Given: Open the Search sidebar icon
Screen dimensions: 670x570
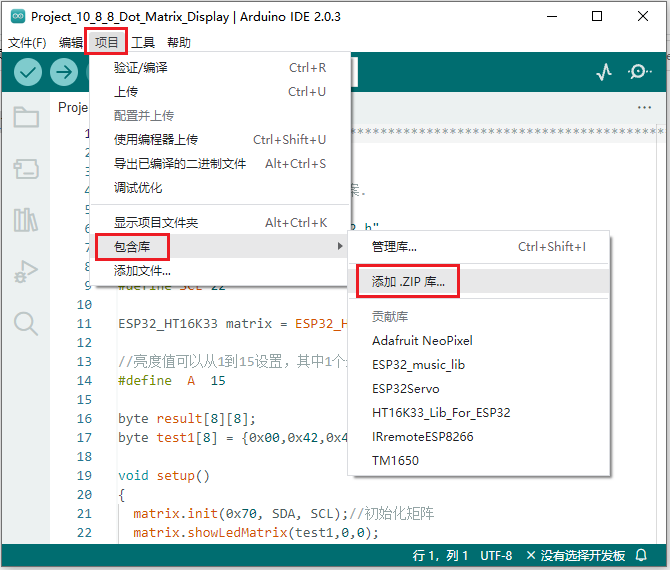Looking at the screenshot, I should click(26, 323).
